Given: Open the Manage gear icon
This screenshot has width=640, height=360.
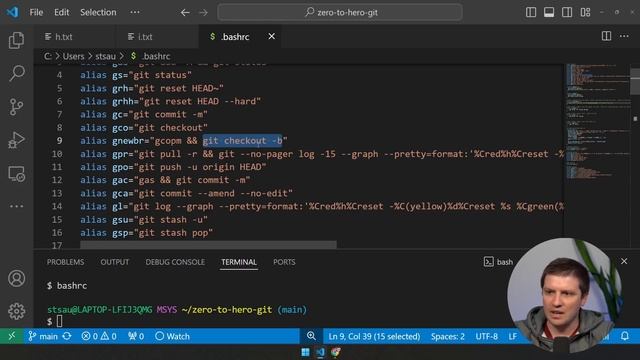Looking at the screenshot, I should coord(16,311).
